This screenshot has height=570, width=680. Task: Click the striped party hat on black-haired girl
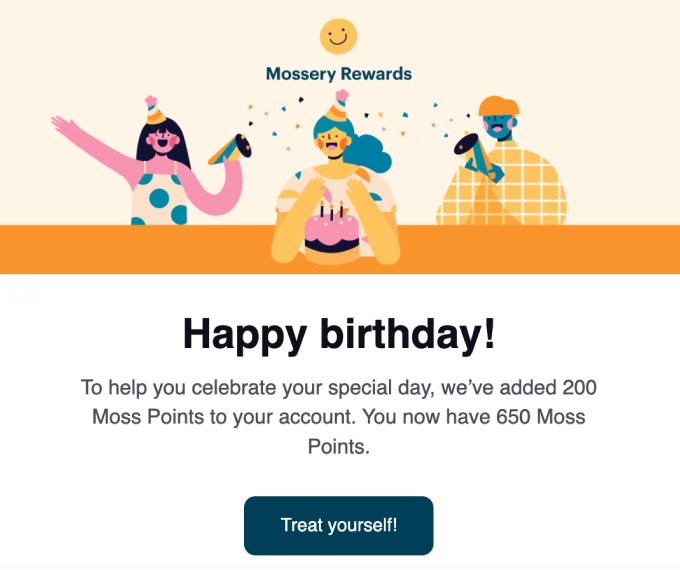point(154,110)
